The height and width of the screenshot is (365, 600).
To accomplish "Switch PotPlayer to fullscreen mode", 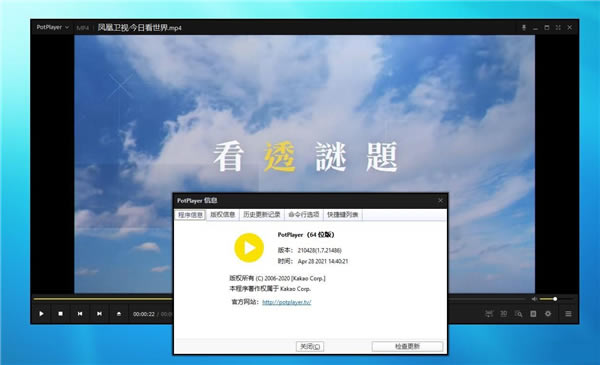I will tap(558, 28).
